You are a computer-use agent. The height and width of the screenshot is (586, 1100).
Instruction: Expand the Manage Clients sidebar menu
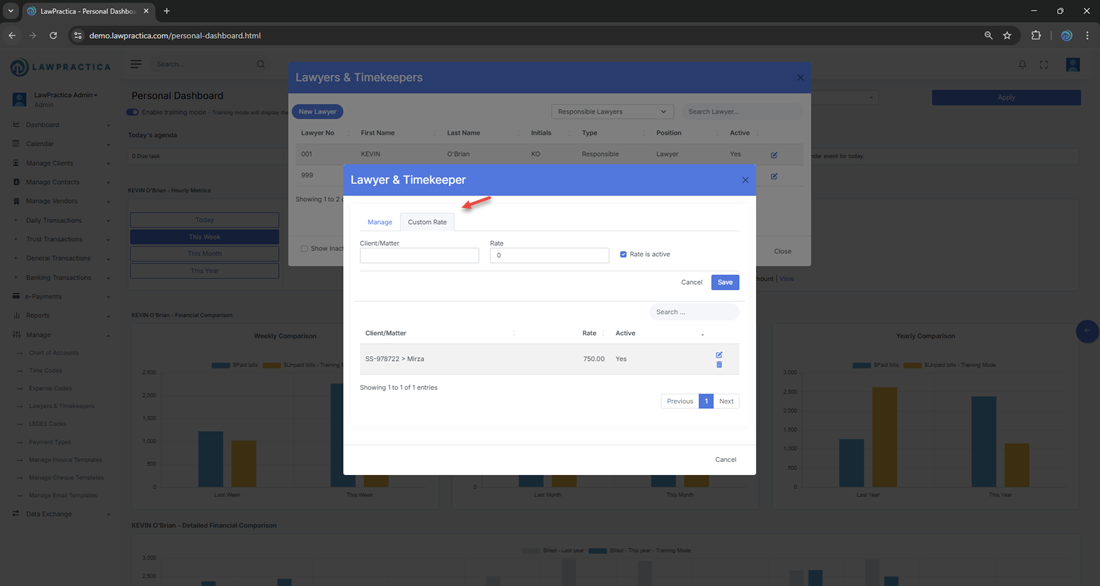(60, 163)
